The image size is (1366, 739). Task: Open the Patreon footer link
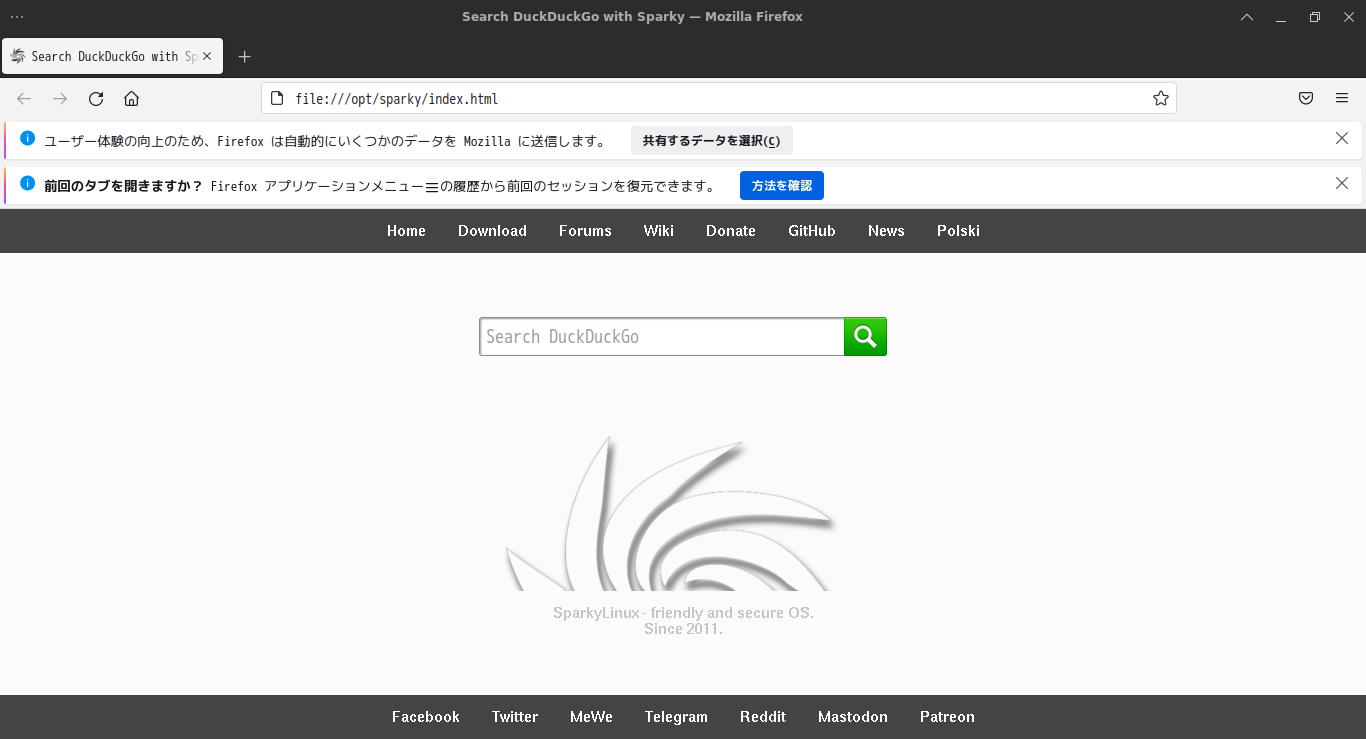[947, 717]
